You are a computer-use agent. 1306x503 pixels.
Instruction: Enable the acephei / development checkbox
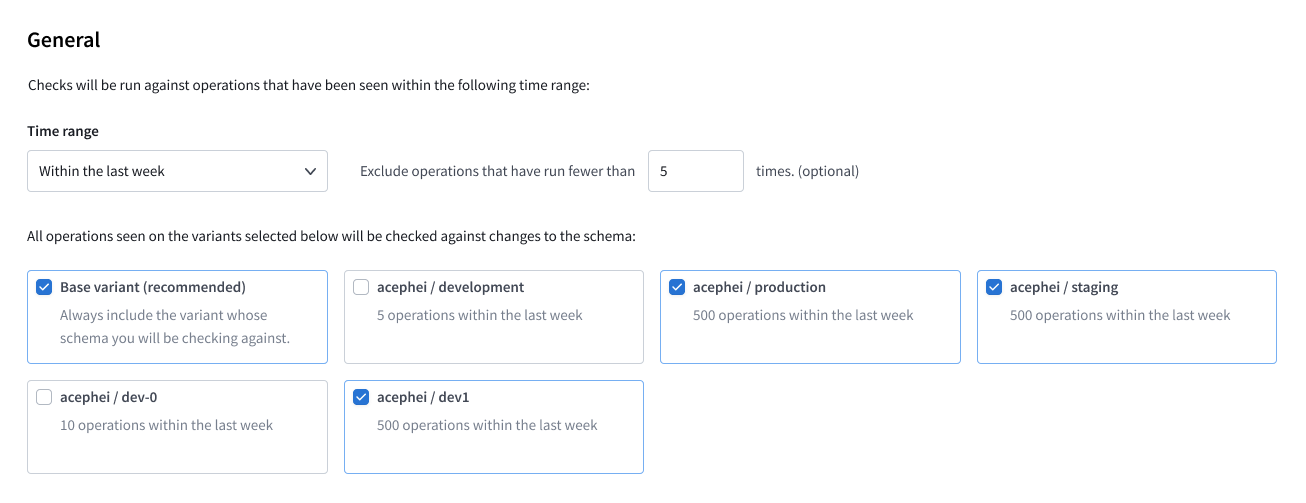[361, 287]
